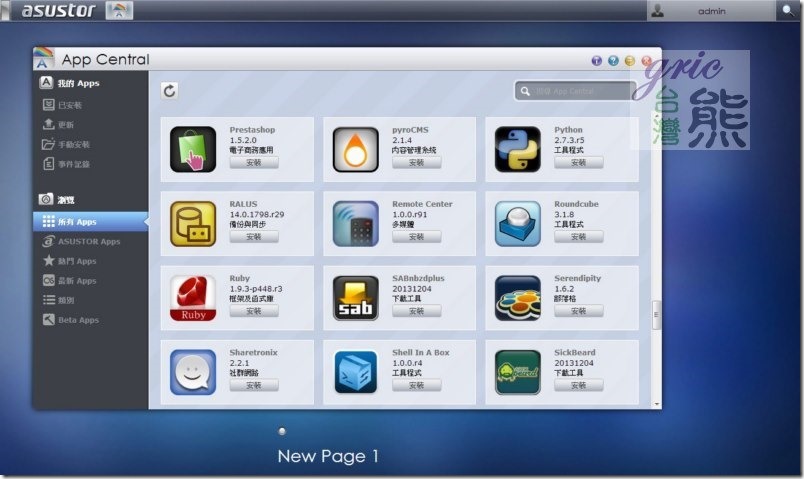Click the scrollbar thumb of app list
This screenshot has width=804, height=479.
(656, 314)
